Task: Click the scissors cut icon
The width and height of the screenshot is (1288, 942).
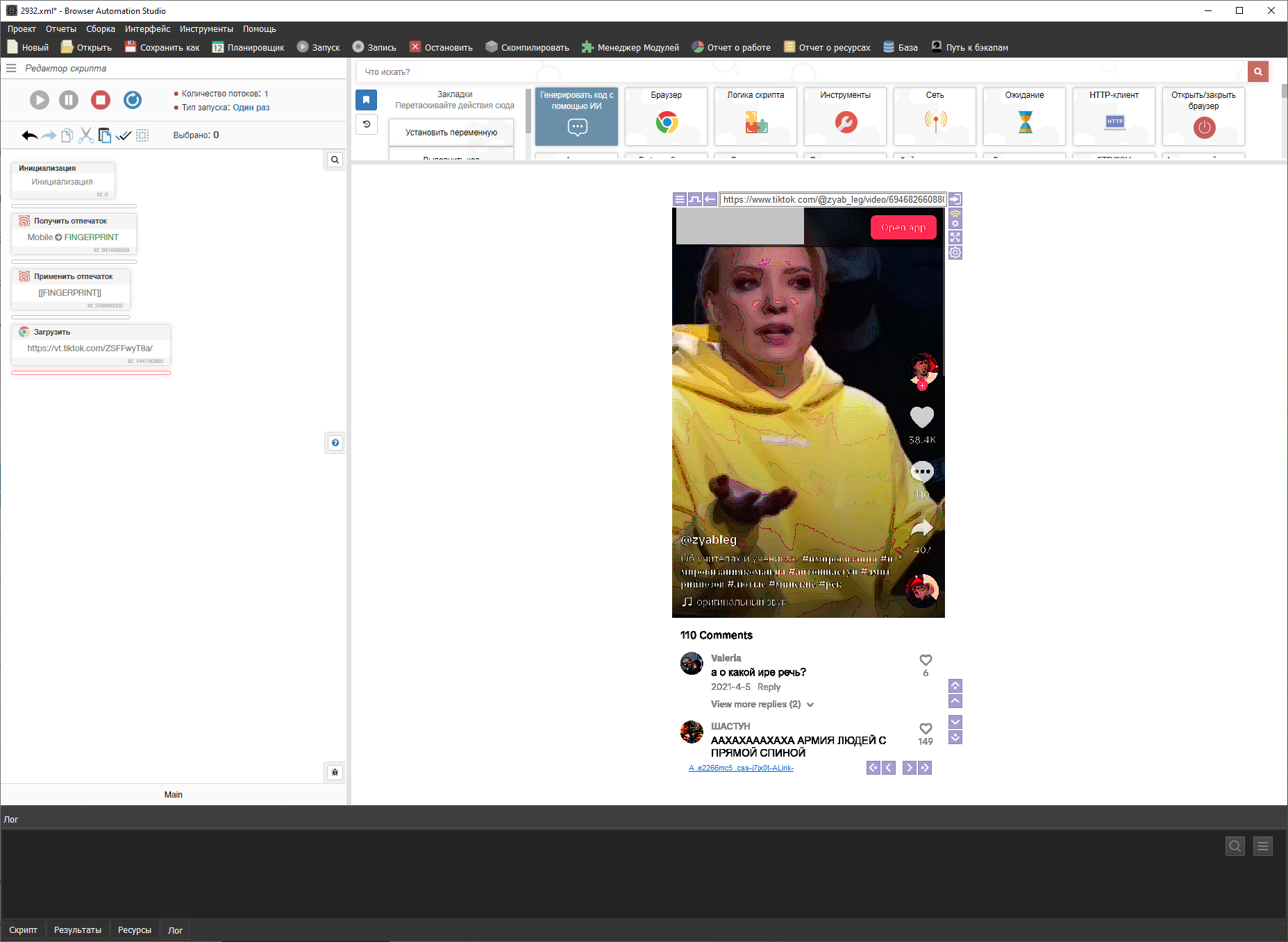Action: [x=85, y=135]
